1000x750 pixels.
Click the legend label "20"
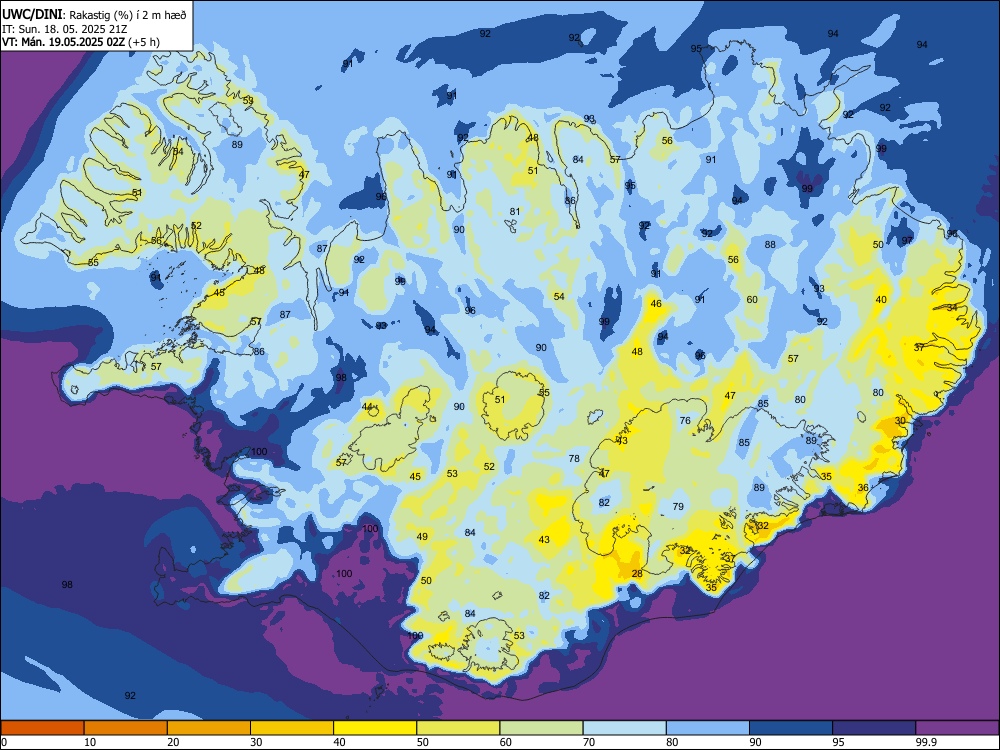[173, 742]
